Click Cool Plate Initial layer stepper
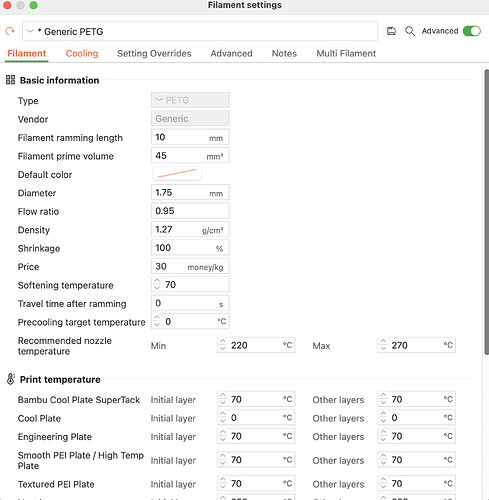489x500 pixels. pyautogui.click(x=223, y=418)
